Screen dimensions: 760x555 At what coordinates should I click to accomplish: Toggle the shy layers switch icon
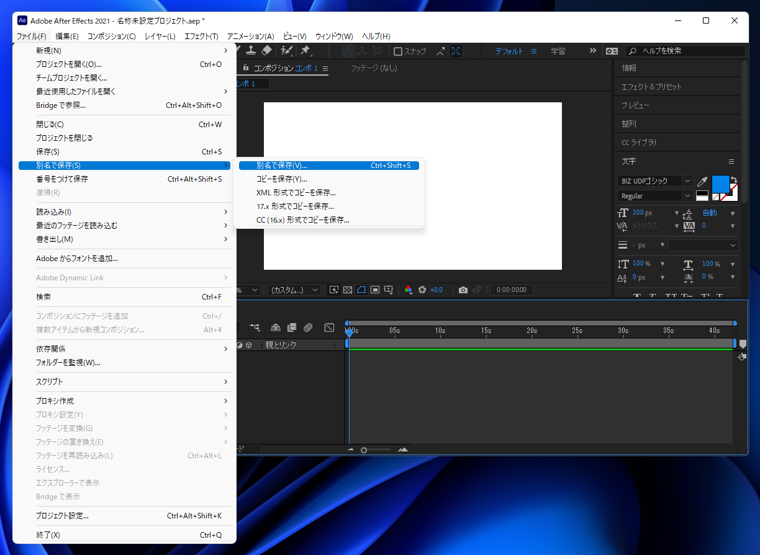click(275, 328)
